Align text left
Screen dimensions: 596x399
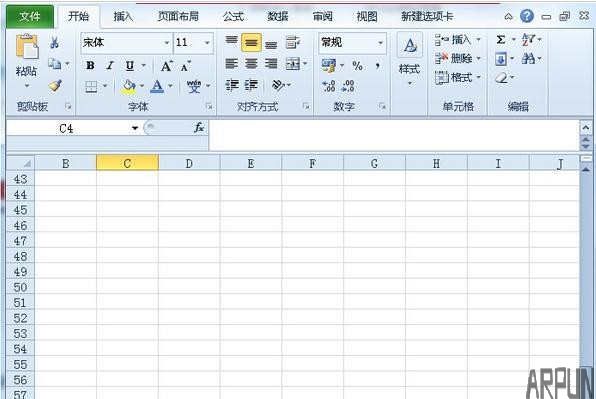(x=231, y=63)
